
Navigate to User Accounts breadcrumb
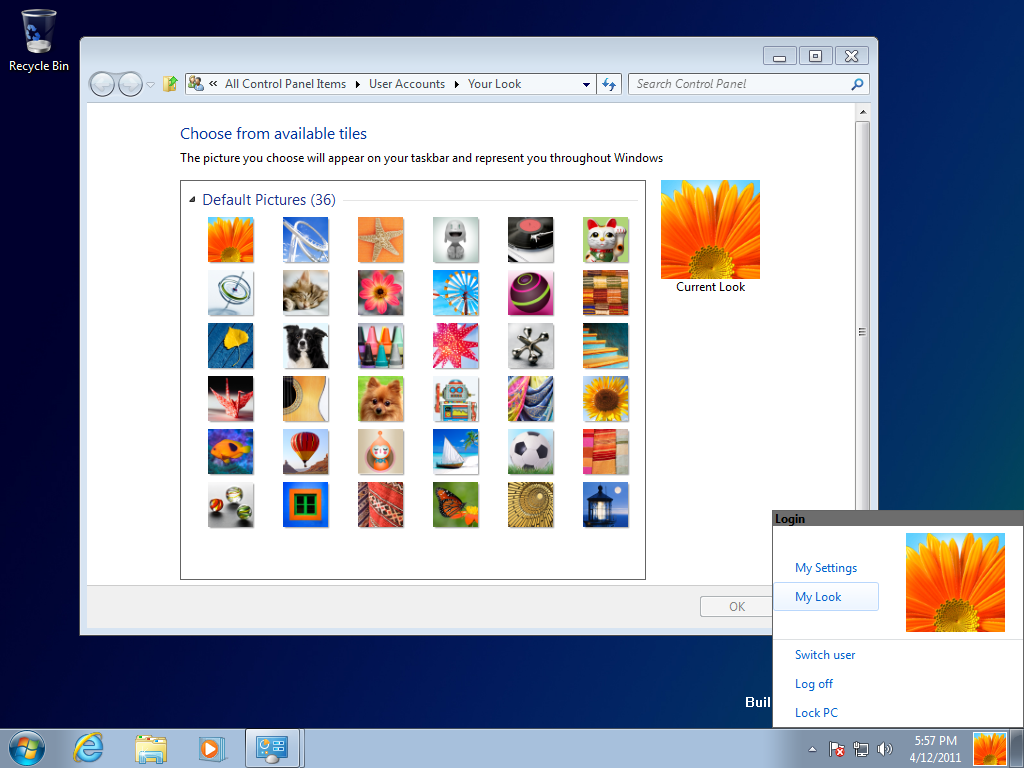pyautogui.click(x=406, y=84)
